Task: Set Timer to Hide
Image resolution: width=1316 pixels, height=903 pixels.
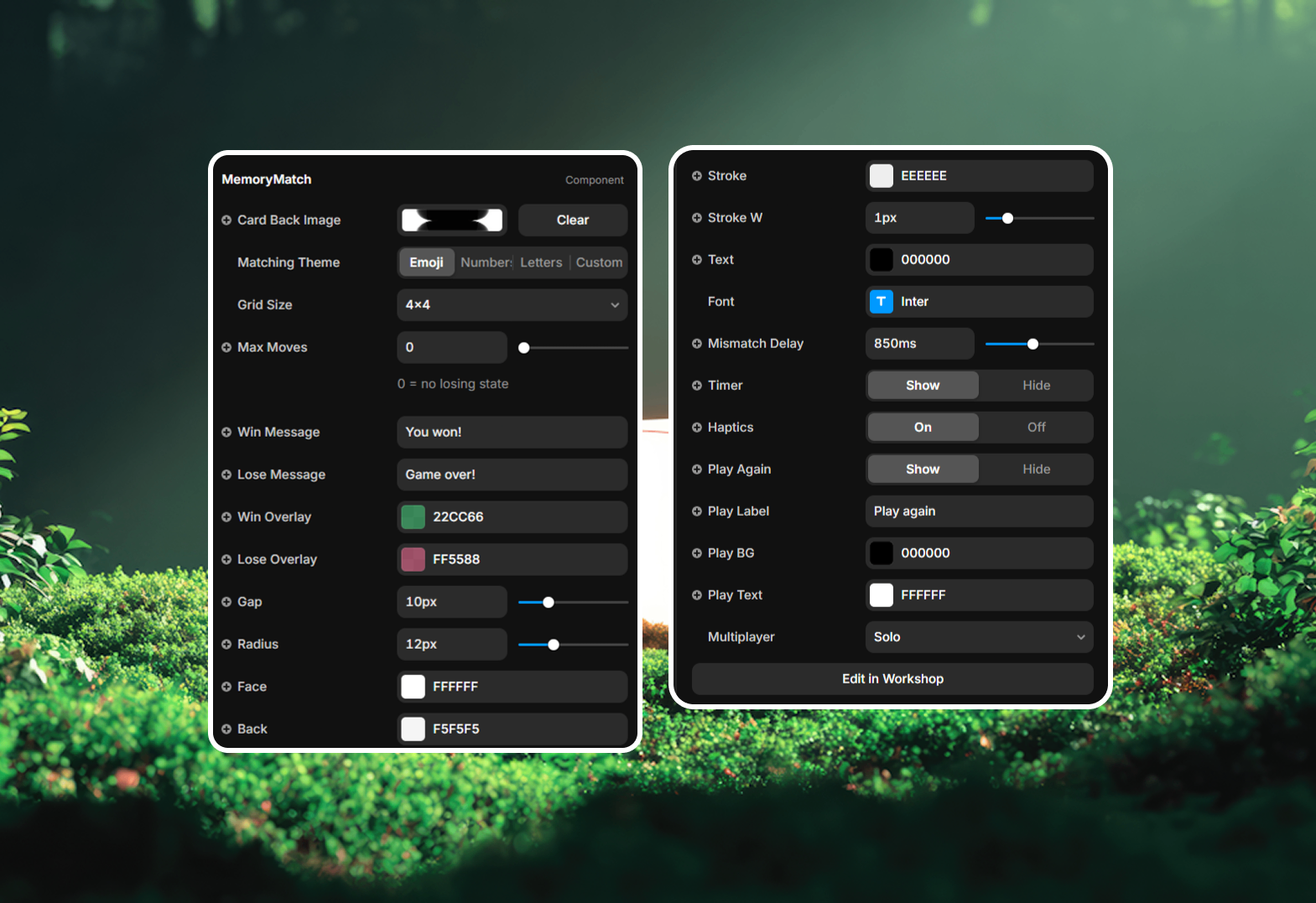Action: click(x=1036, y=386)
